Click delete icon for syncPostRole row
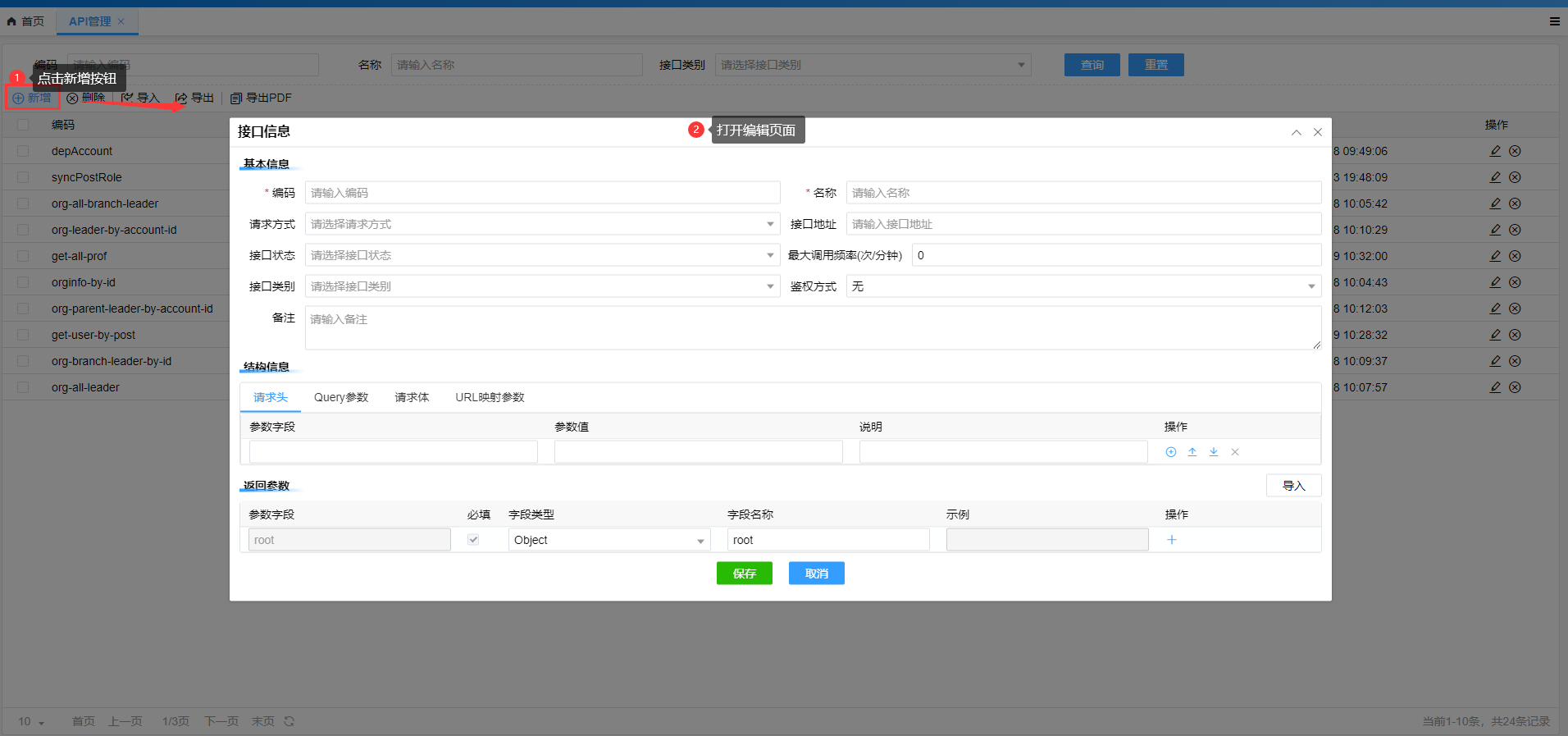This screenshot has width=1568, height=736. click(x=1515, y=177)
